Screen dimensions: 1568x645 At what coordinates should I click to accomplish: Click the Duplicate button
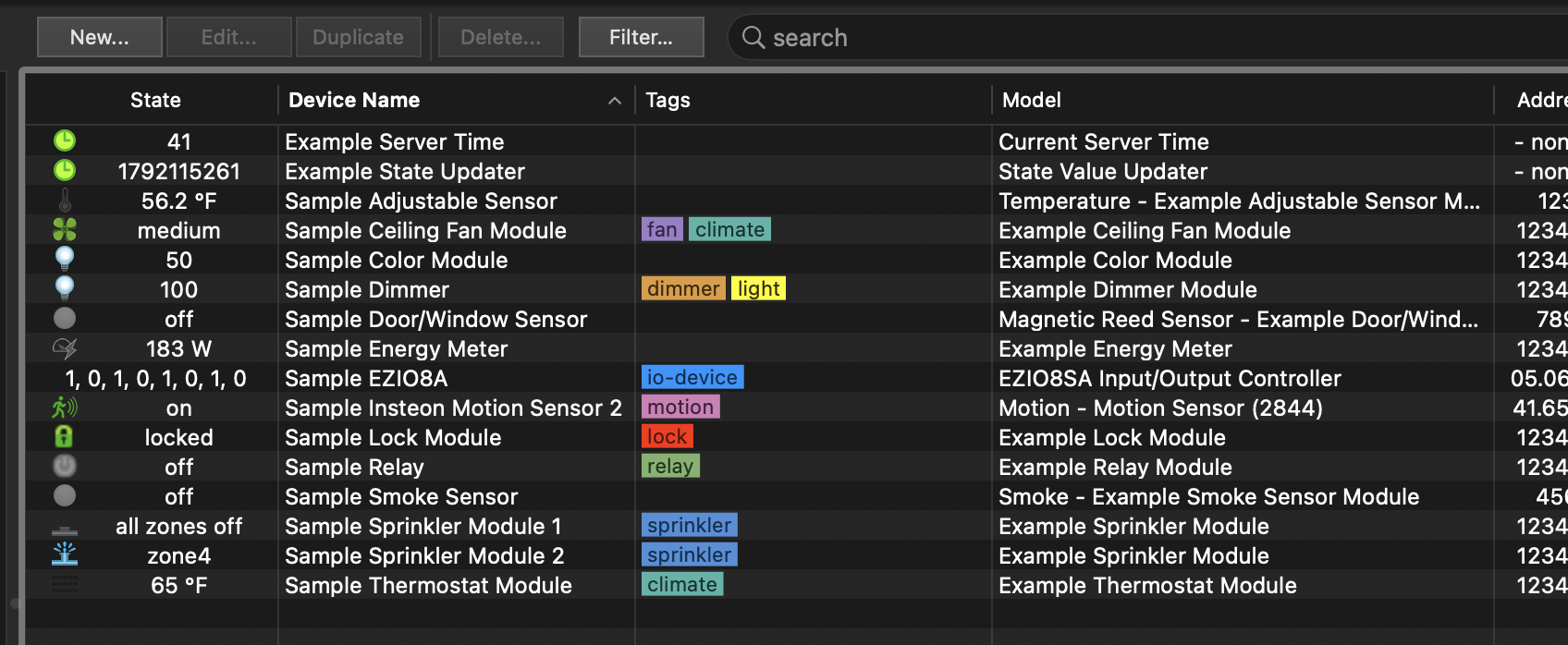coord(359,37)
